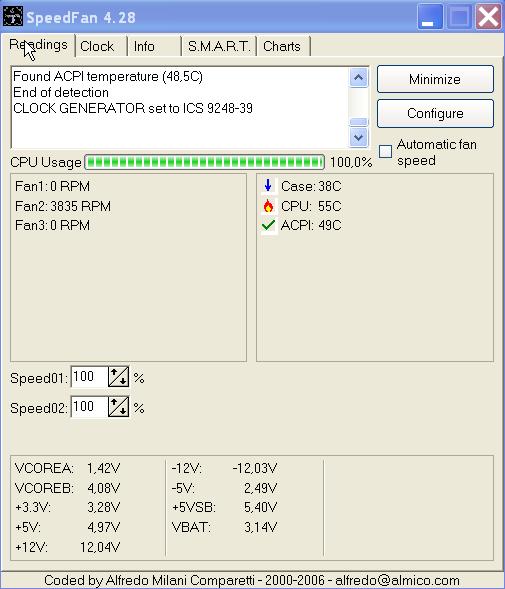The image size is (505, 589).
Task: Click the CPU Usage progress bar
Action: [x=204, y=162]
